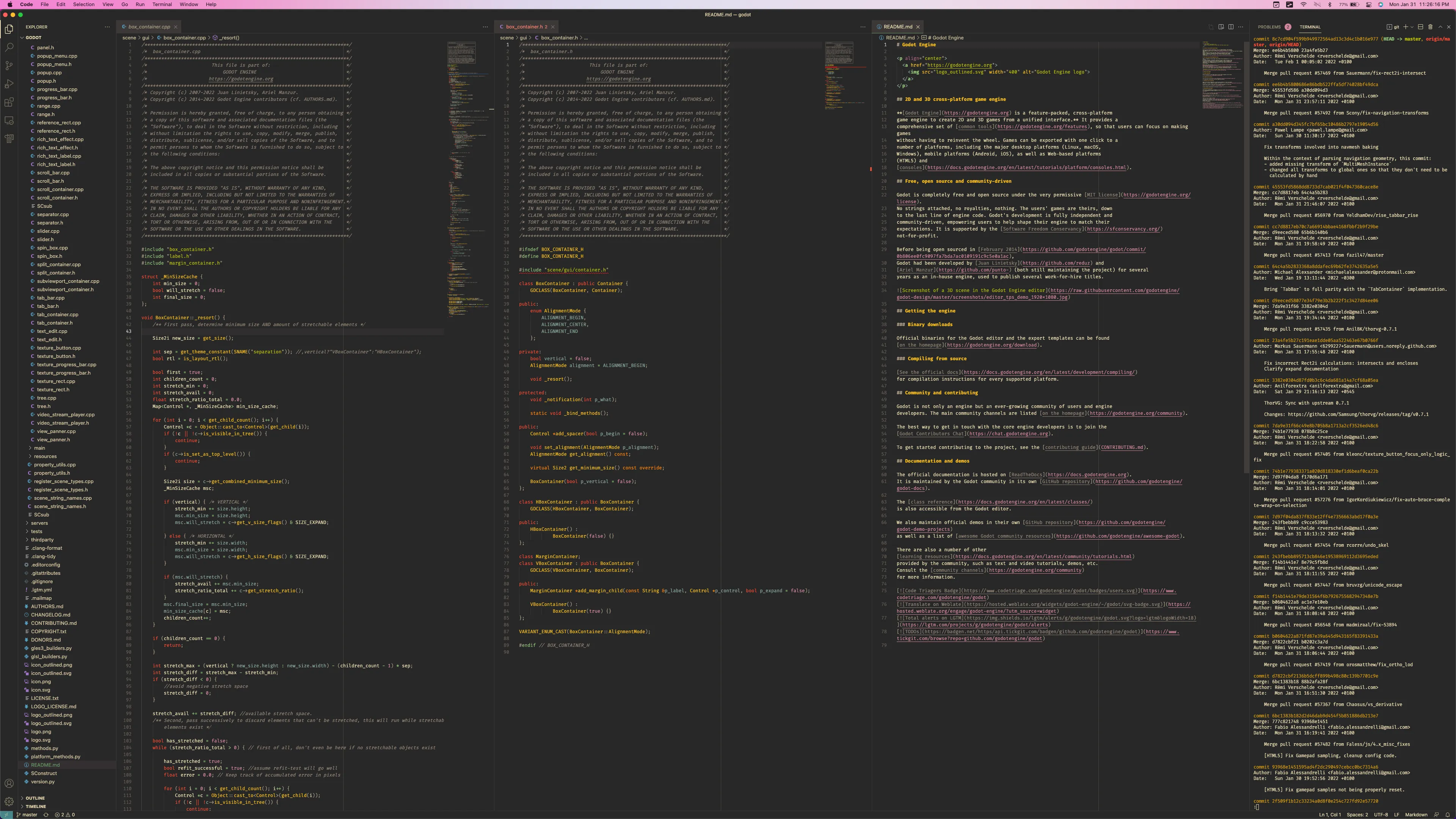Toggle the Explorer sidebar collapse on GODOT
Screen dimensions: 1456x819
coord(23,37)
